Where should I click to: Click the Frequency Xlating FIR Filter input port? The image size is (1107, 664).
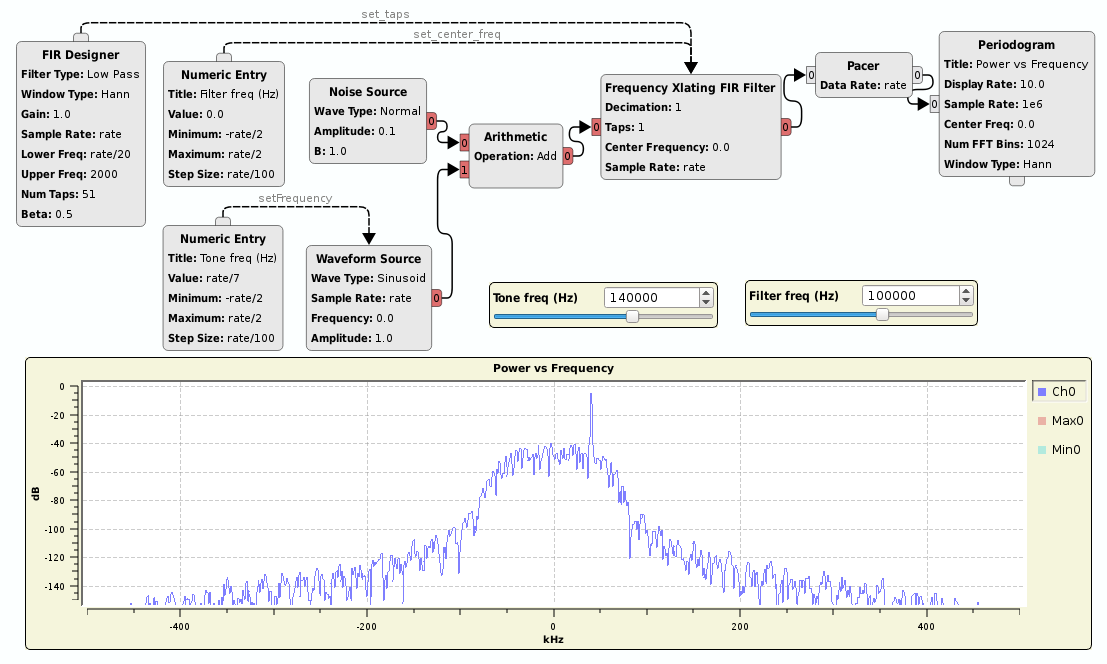(x=595, y=127)
